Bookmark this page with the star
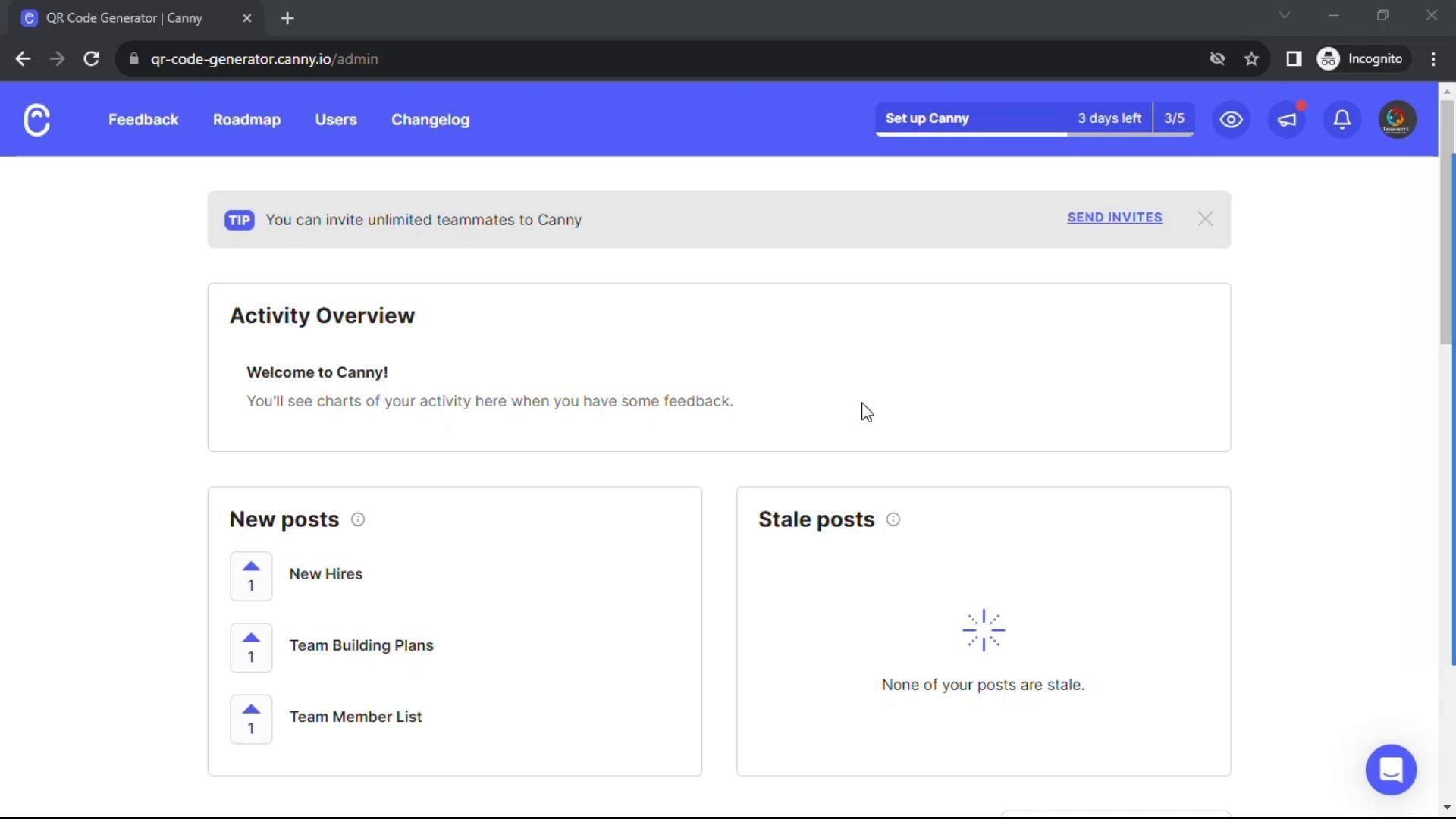The image size is (1456, 819). pyautogui.click(x=1251, y=59)
